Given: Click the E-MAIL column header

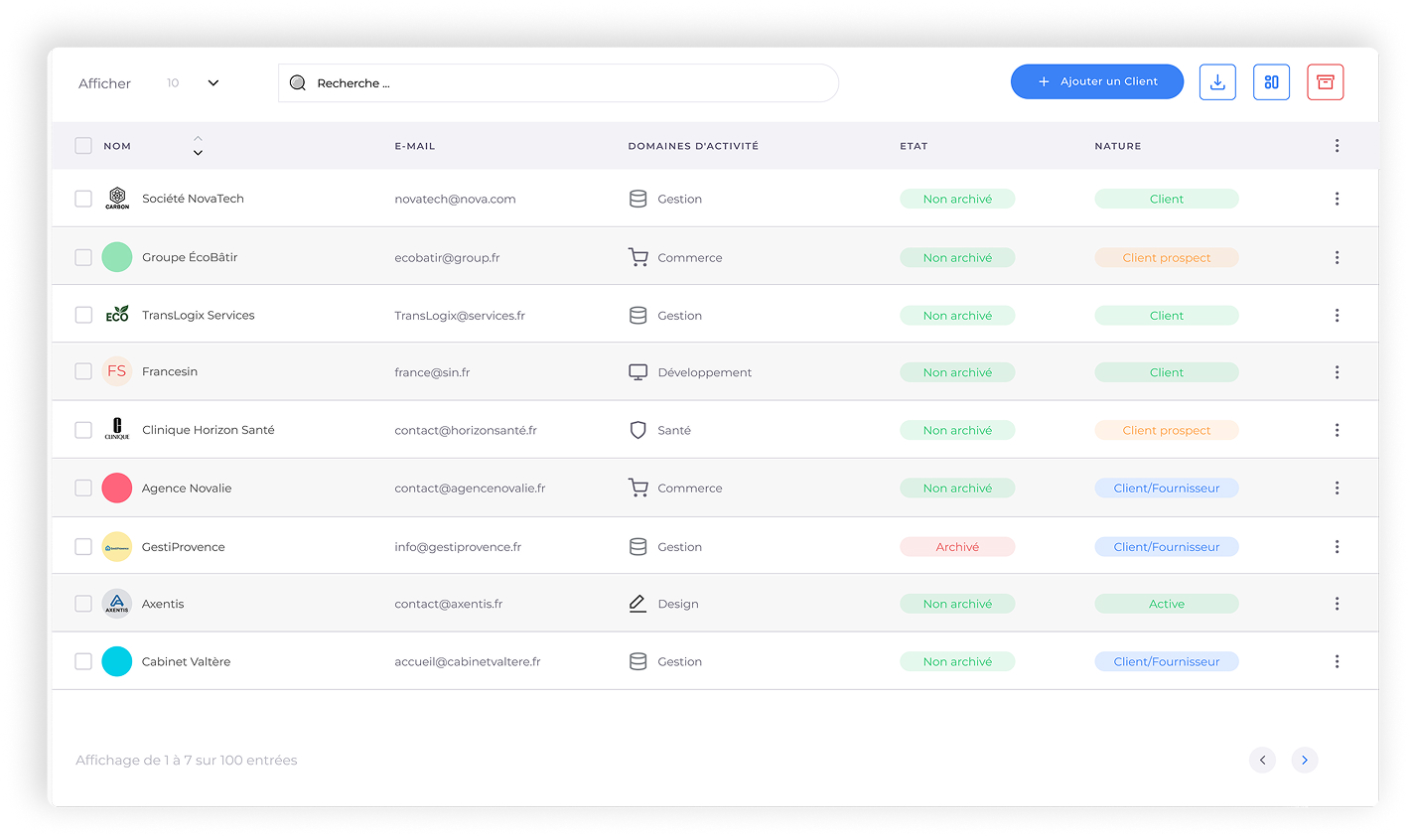Looking at the screenshot, I should pos(414,146).
